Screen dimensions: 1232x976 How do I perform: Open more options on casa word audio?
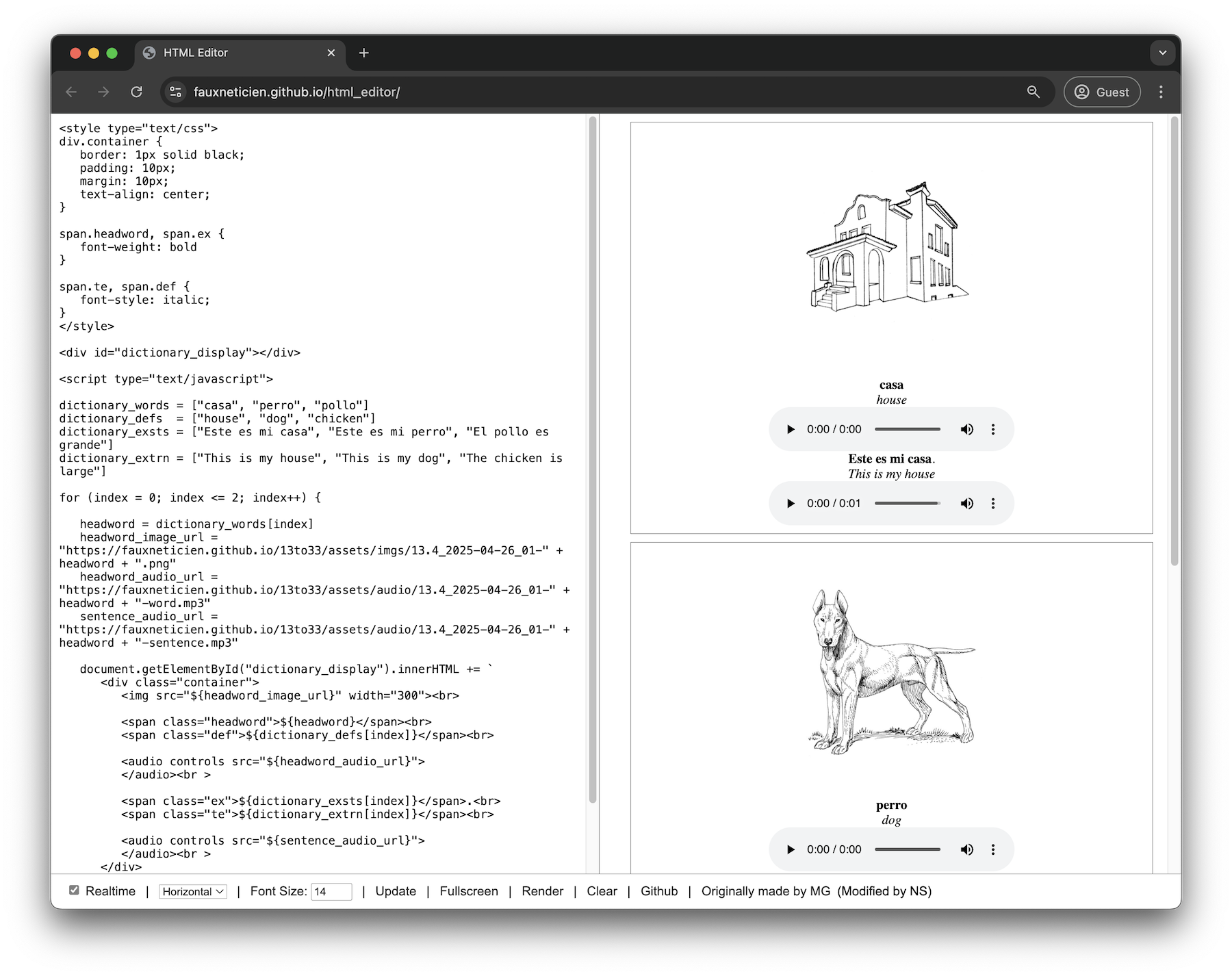pos(993,429)
